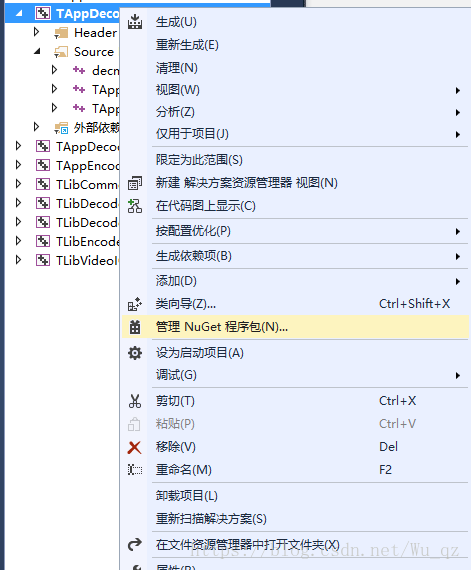
Task: Open the 分析(Z) submenu arrow
Action: [x=458, y=113]
